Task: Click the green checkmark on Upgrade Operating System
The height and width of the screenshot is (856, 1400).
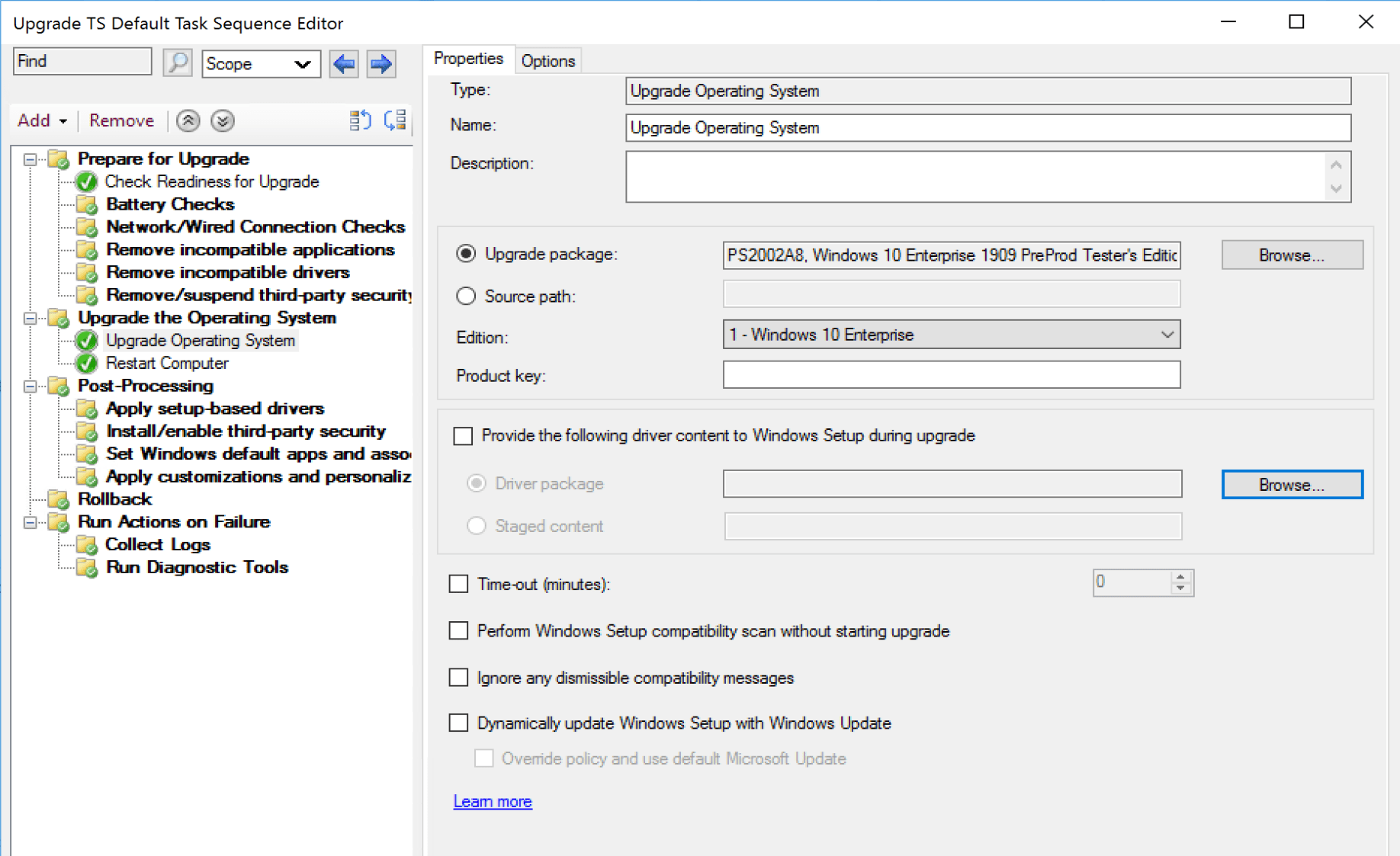Action: tap(85, 341)
